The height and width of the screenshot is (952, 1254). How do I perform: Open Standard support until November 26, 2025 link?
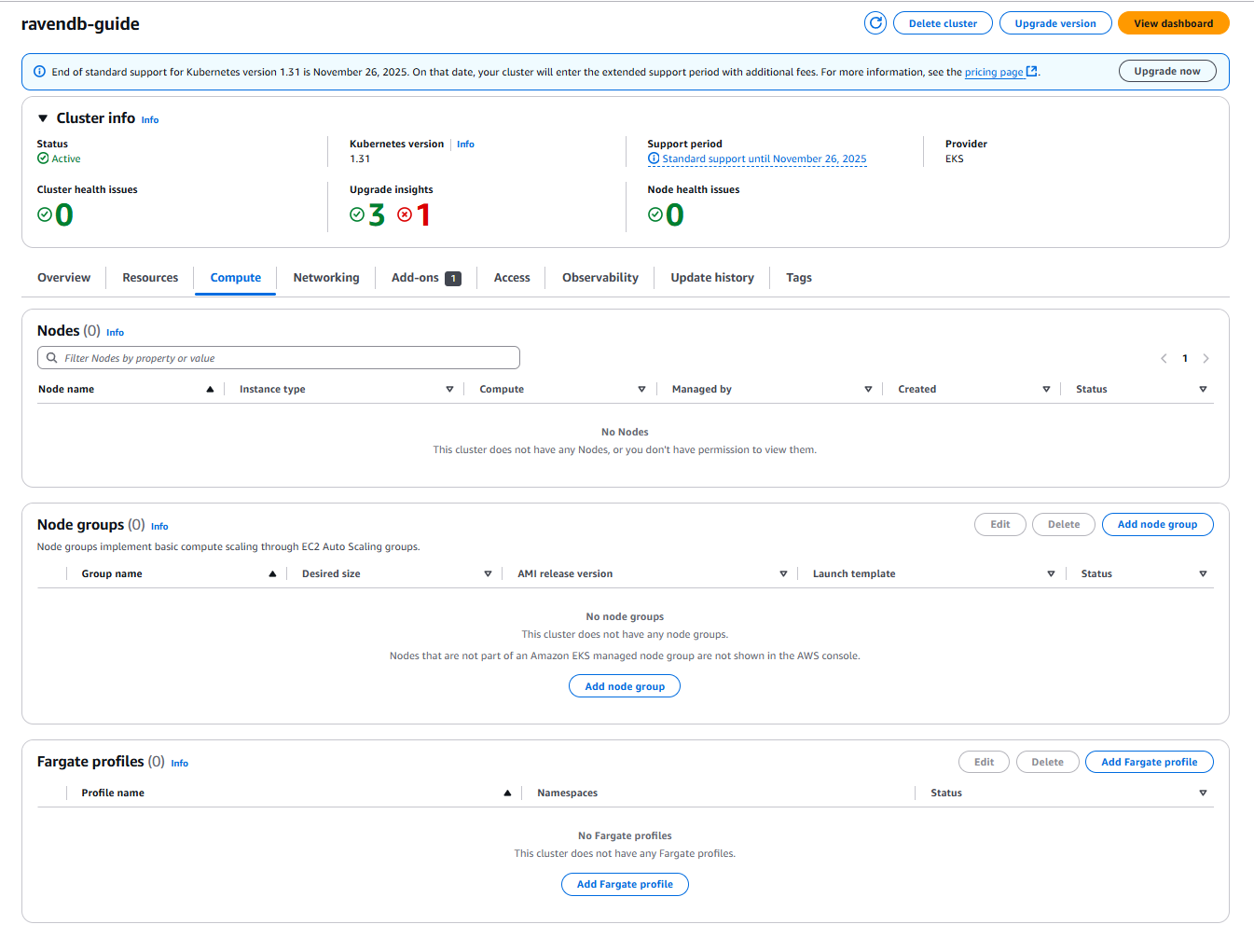(765, 159)
